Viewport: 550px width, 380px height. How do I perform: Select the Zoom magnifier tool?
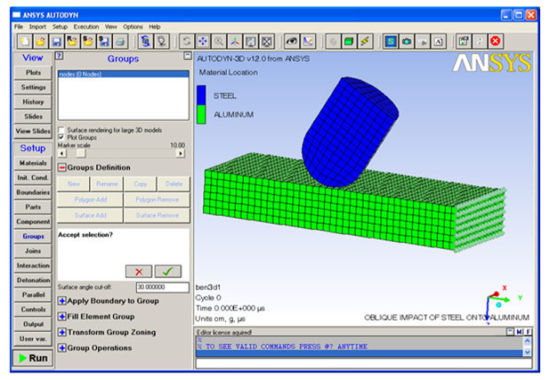[219, 41]
